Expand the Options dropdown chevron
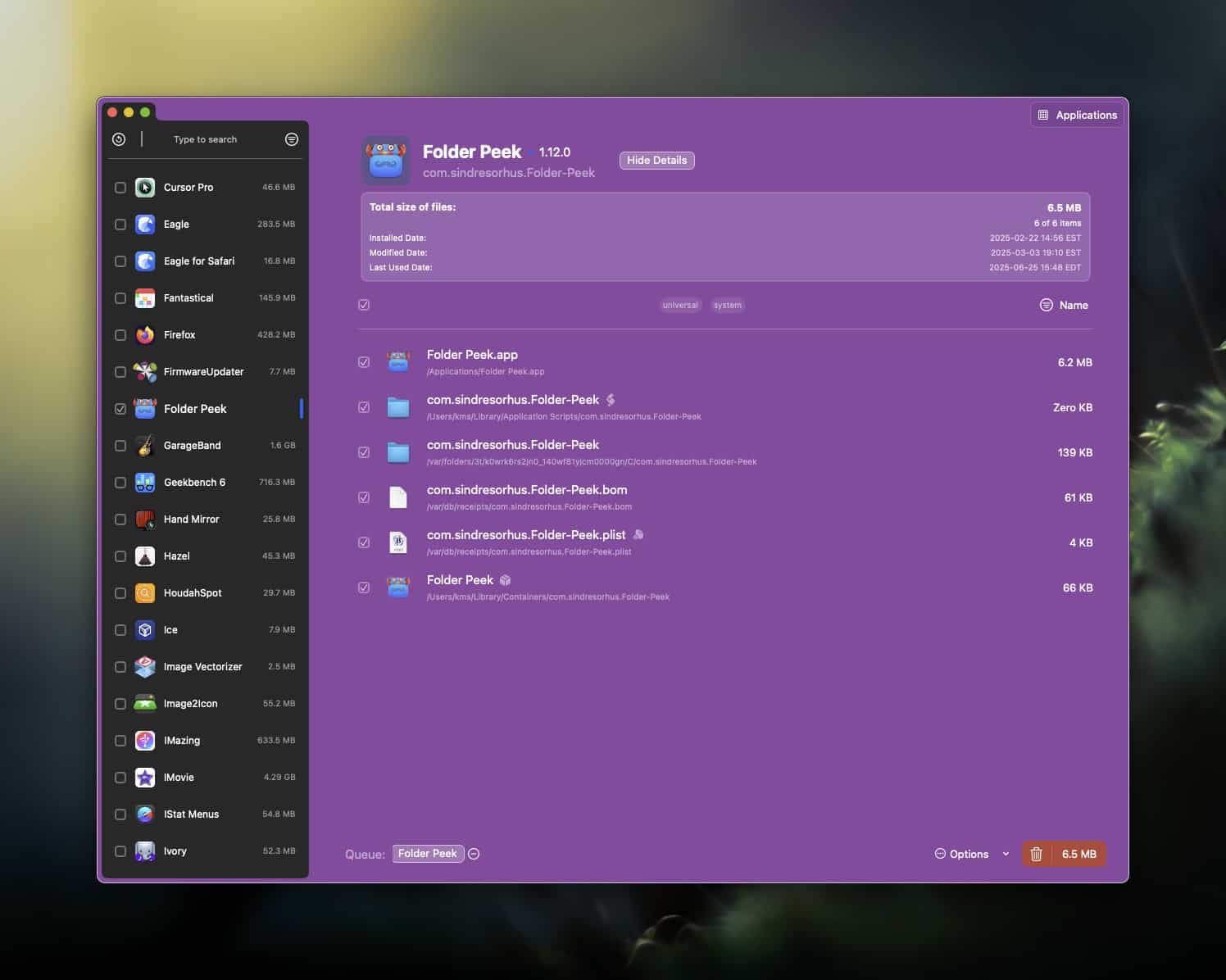1226x980 pixels. (x=1006, y=854)
